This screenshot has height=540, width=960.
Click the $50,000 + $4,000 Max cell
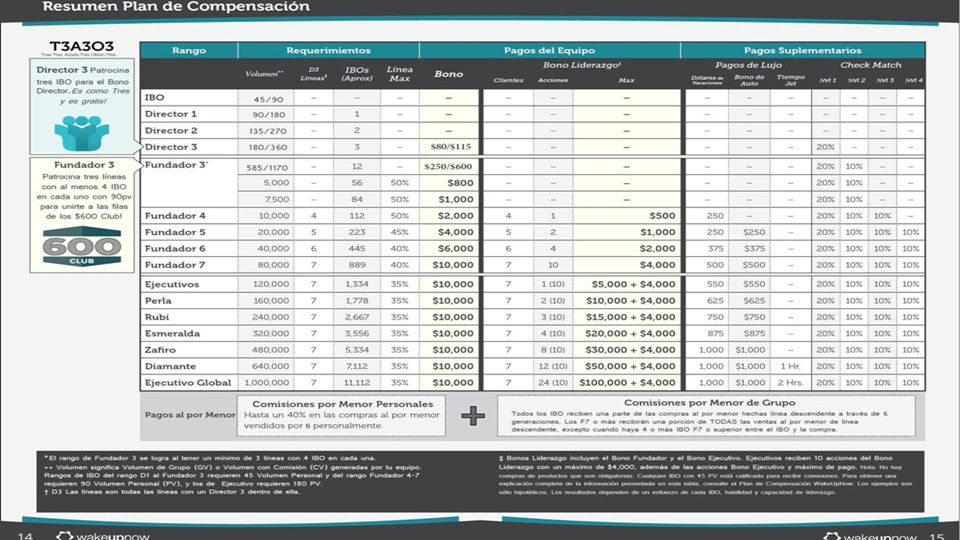point(630,366)
